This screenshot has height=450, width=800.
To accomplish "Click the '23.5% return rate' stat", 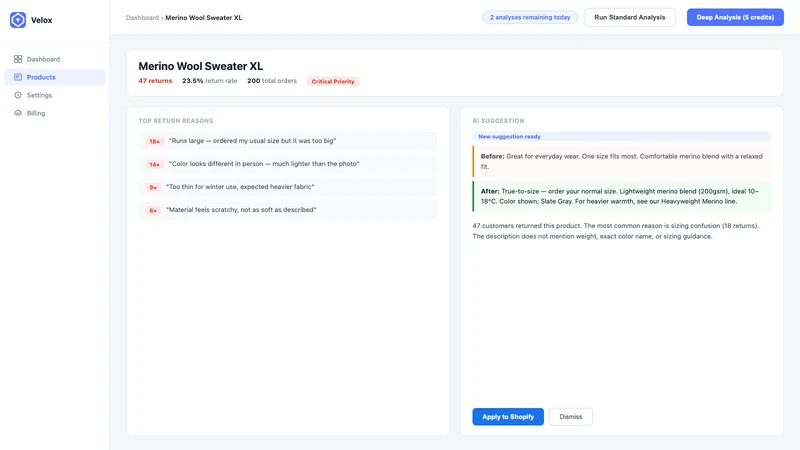I will (x=210, y=81).
